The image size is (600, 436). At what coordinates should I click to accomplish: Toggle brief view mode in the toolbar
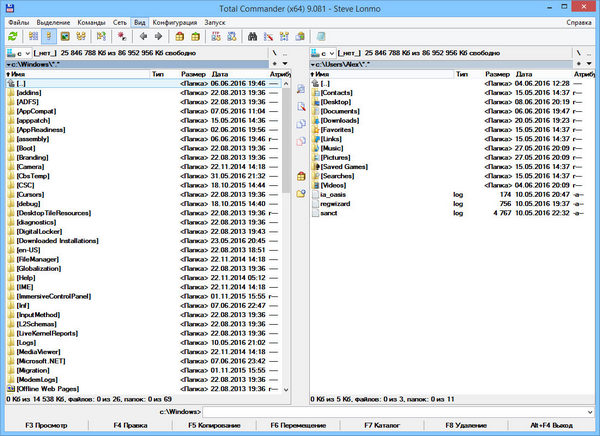coord(32,35)
